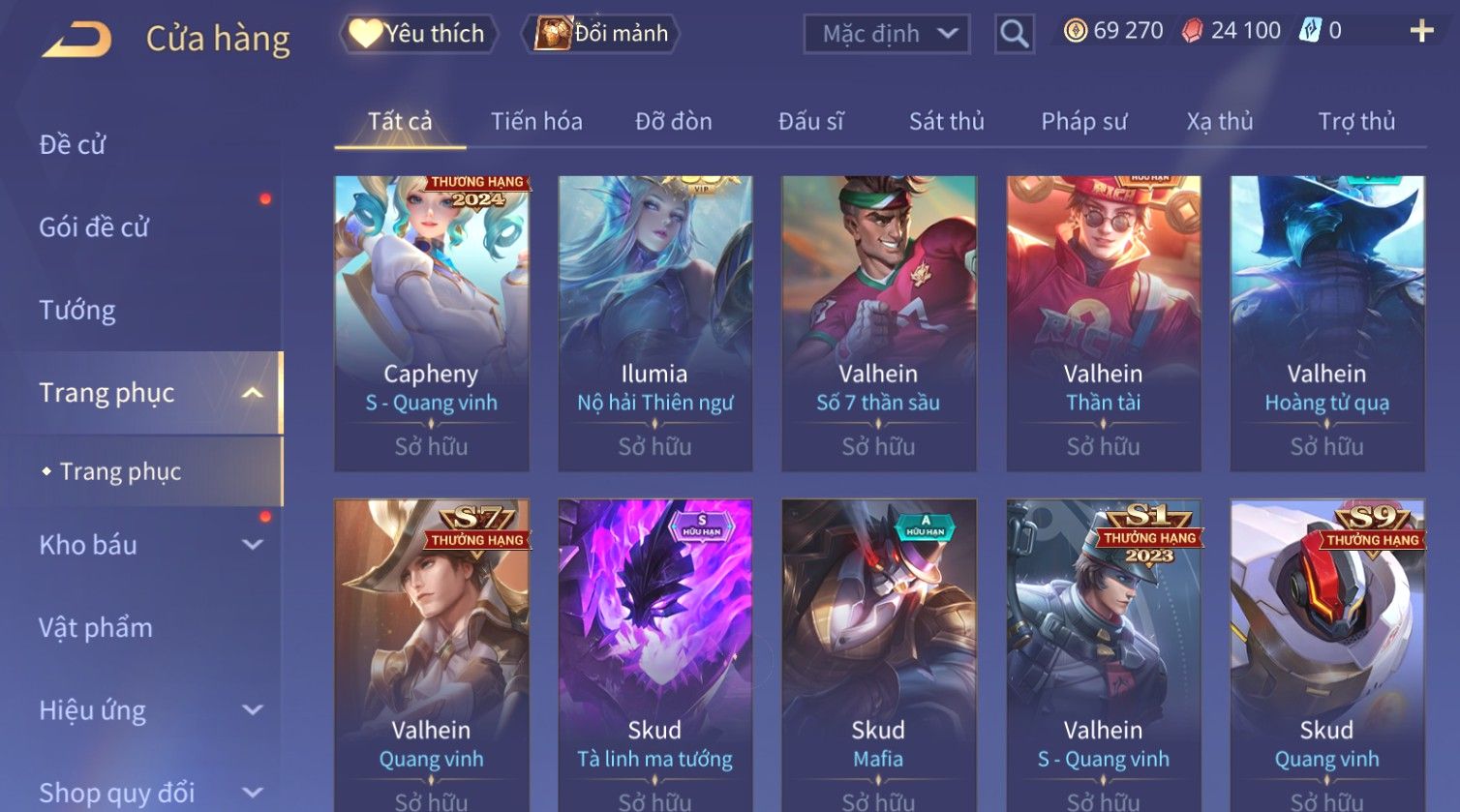Switch to the Sát thủ tab
1460x812 pixels.
pyautogui.click(x=946, y=121)
